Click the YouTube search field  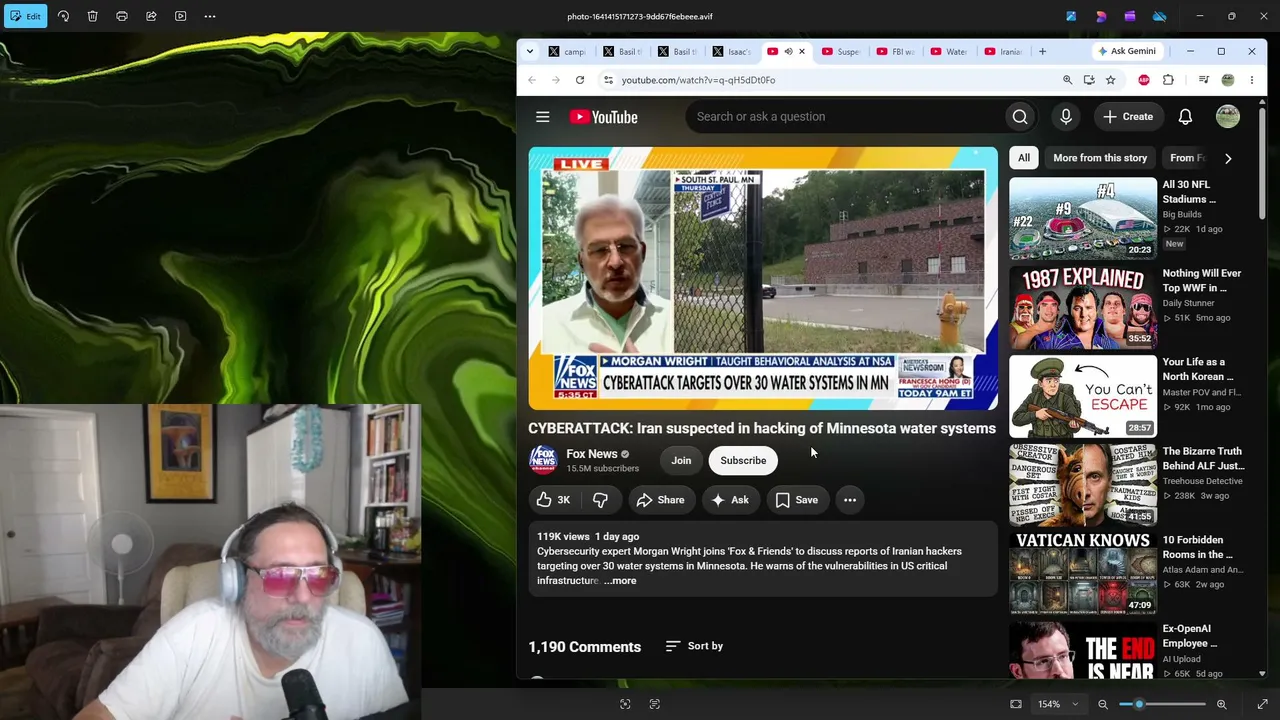tap(845, 117)
